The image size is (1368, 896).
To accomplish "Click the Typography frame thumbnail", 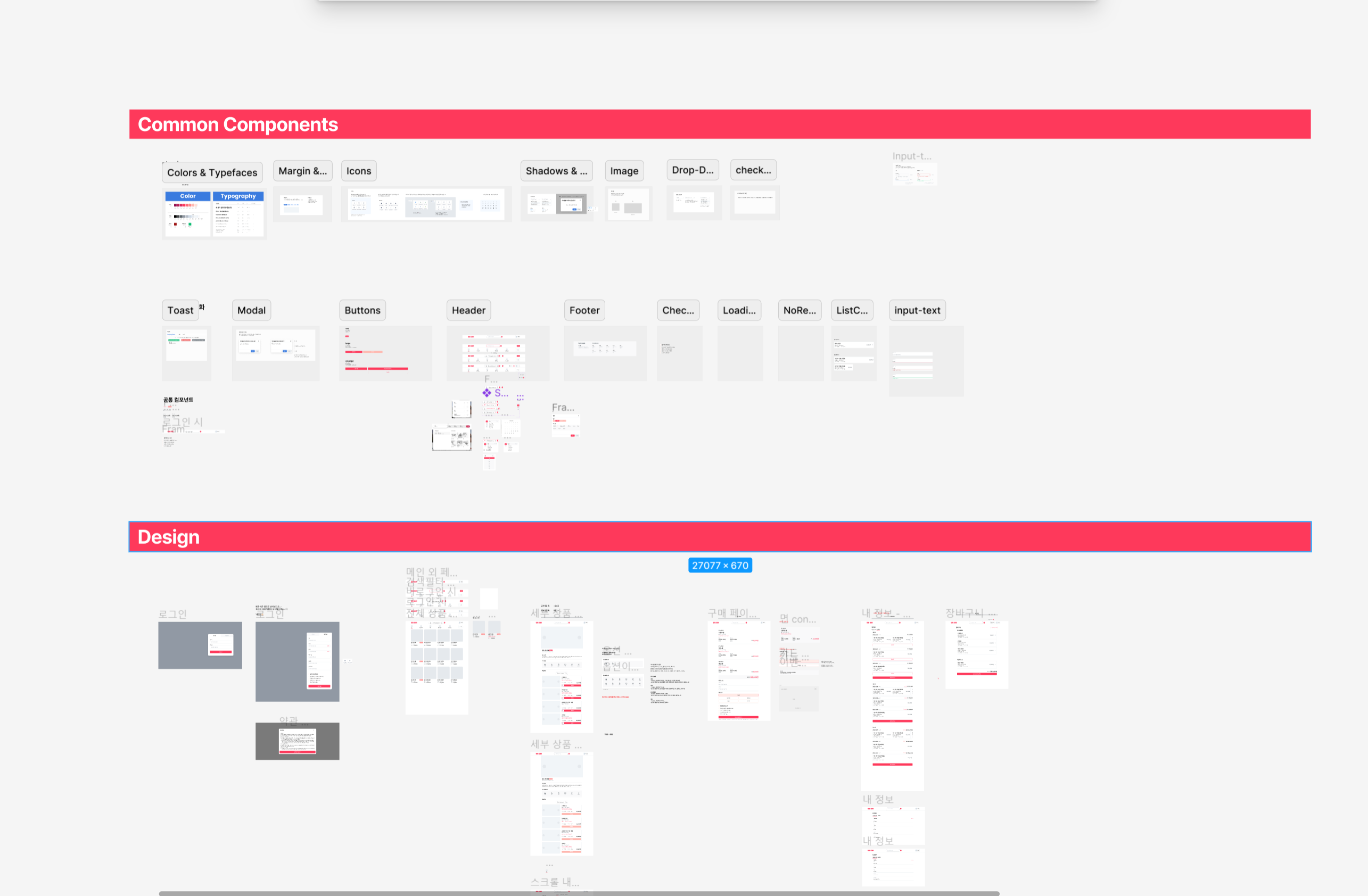I will click(238, 214).
